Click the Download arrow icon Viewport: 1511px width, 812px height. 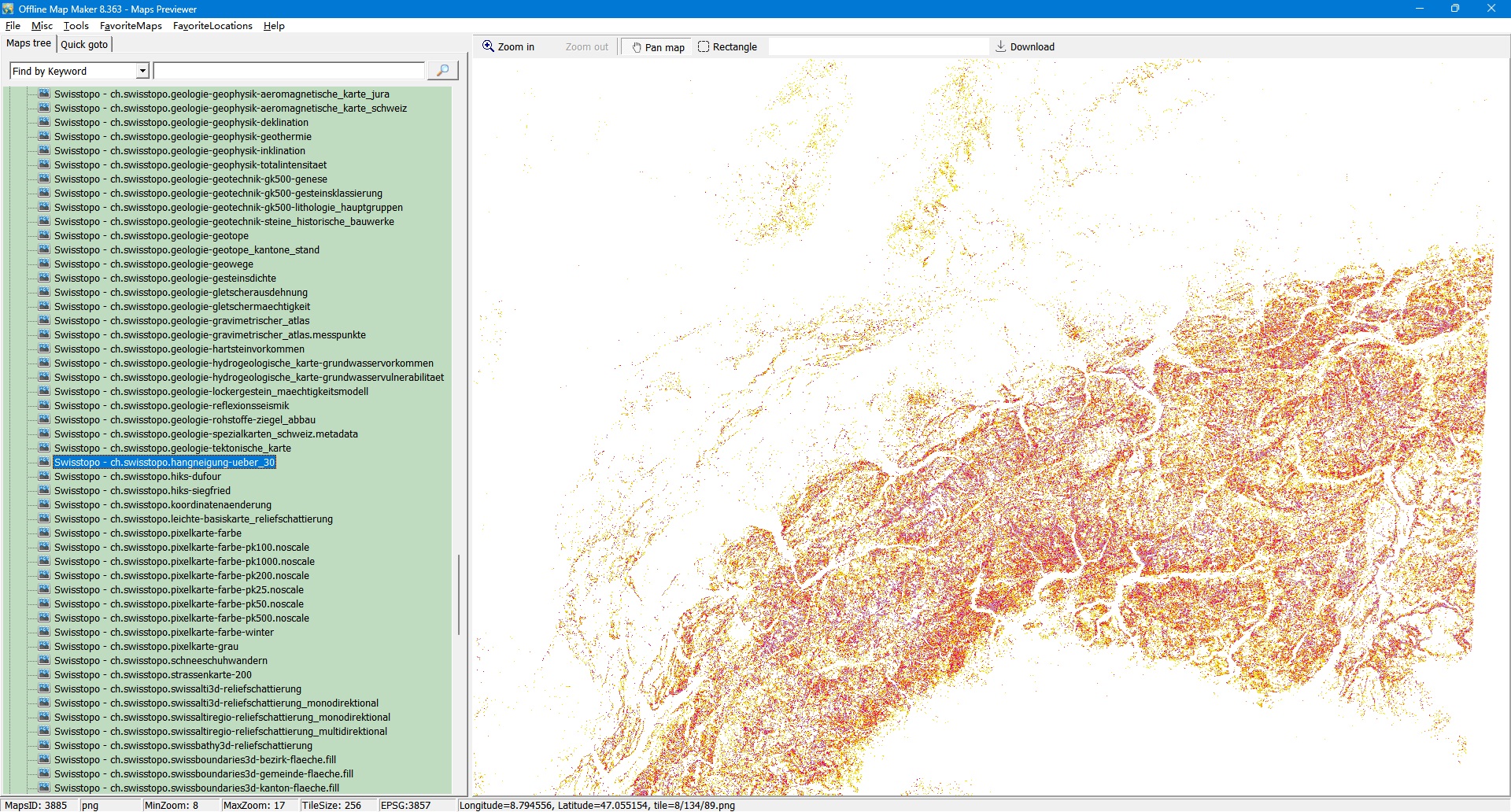point(1000,46)
